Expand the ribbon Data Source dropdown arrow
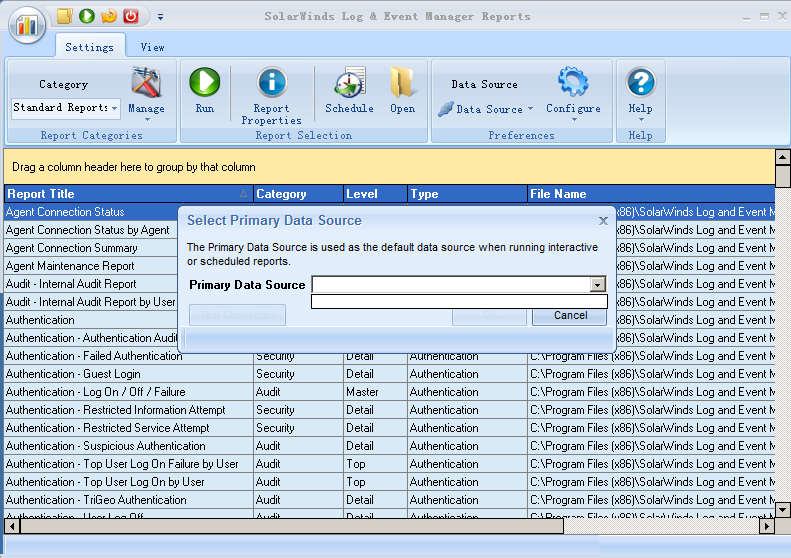Viewport: 791px width, 558px height. 530,109
